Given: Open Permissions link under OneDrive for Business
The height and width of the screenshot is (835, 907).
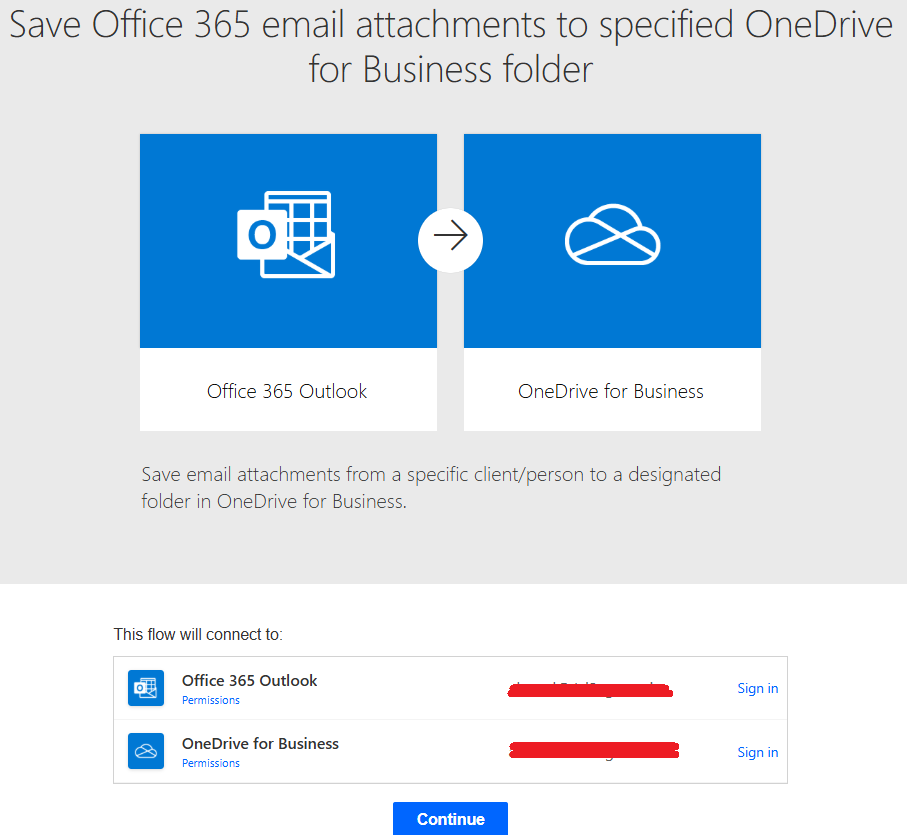Looking at the screenshot, I should tap(211, 763).
